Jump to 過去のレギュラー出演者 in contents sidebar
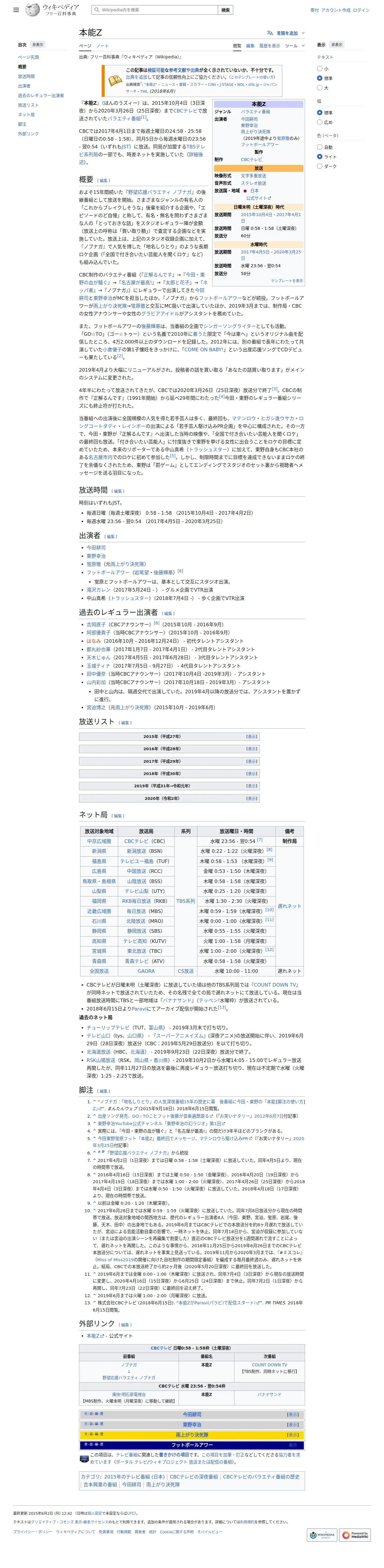Viewport: 384px width, 1568px height. (x=41, y=95)
